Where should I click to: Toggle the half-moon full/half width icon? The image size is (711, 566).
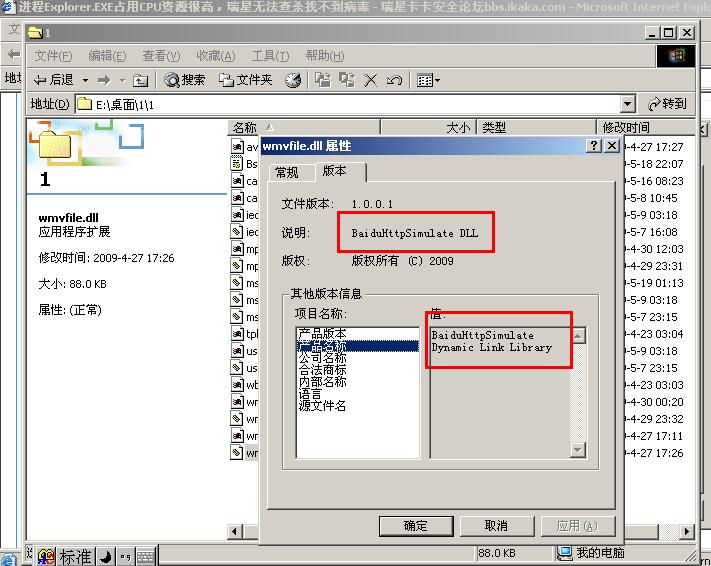106,556
